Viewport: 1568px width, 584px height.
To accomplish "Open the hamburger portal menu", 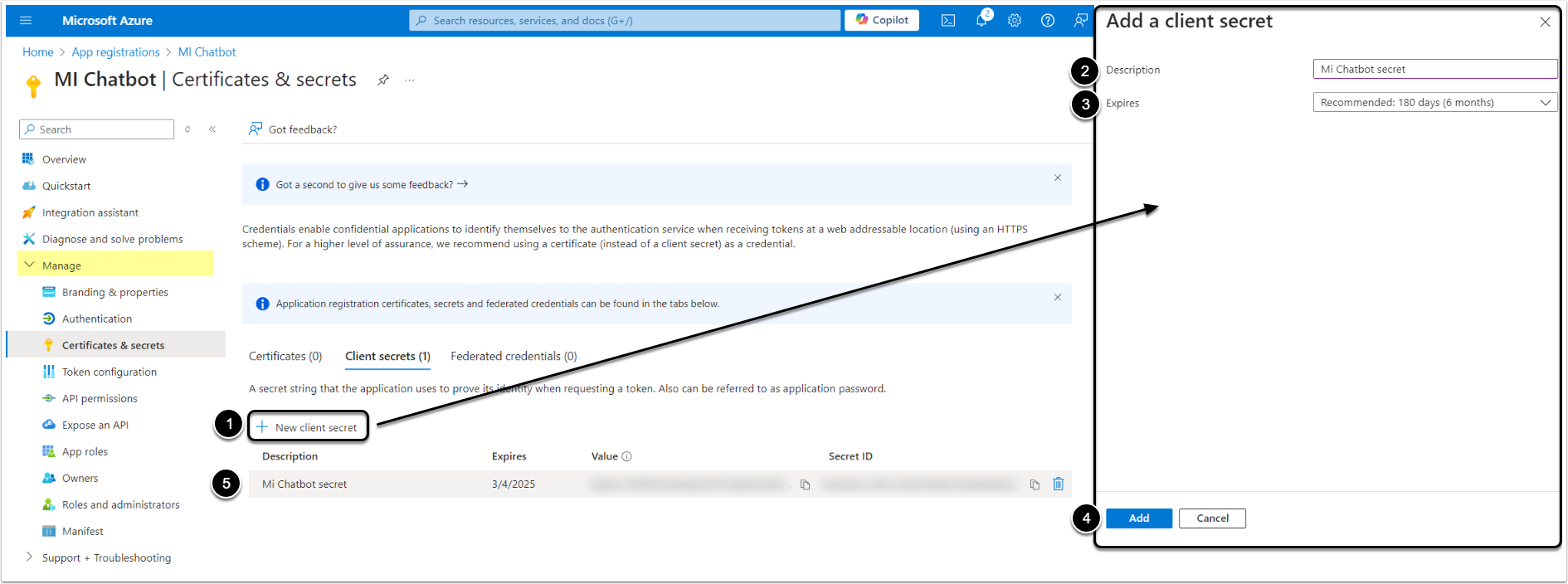I will point(26,21).
